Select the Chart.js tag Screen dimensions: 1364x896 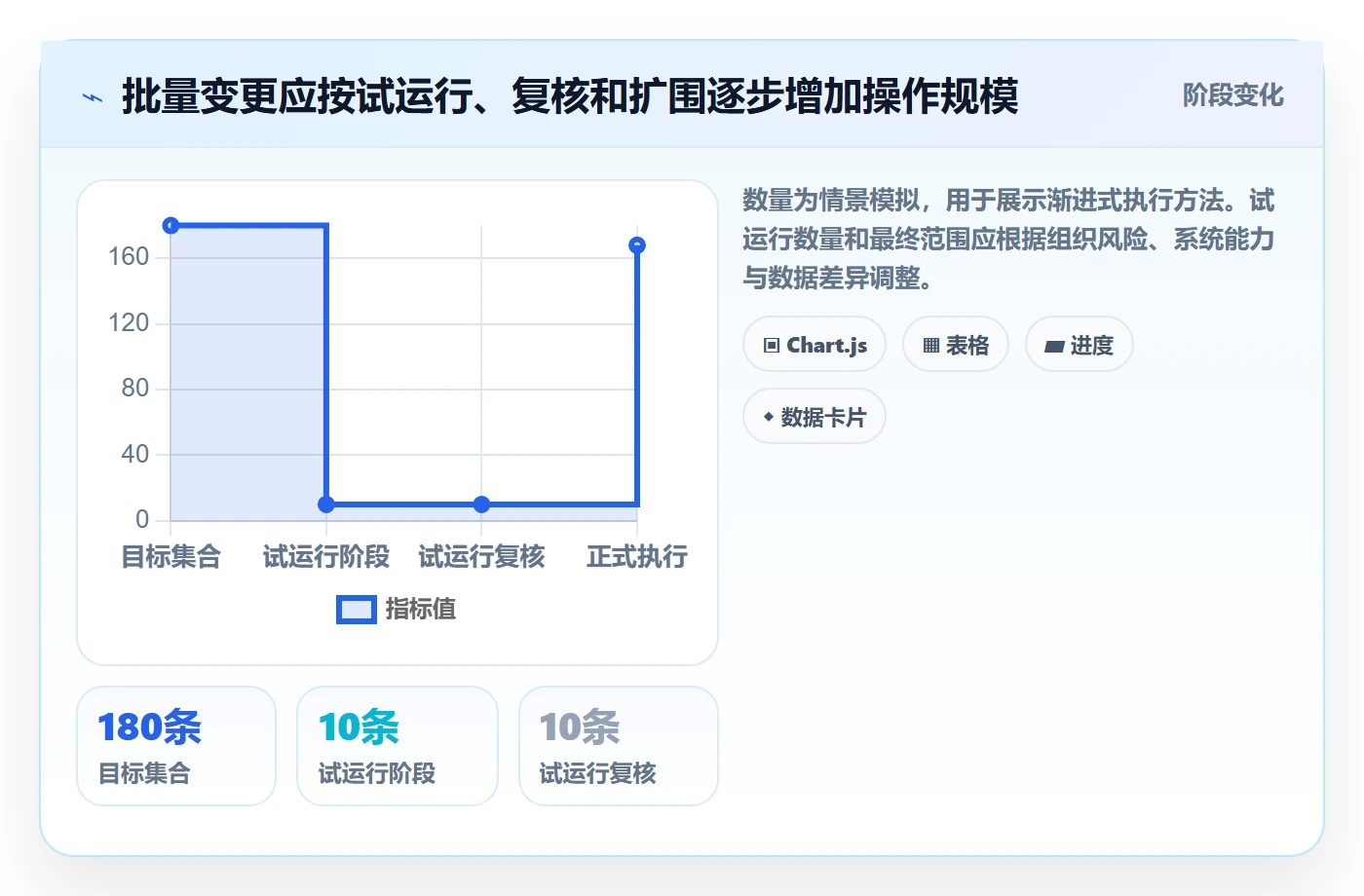click(815, 345)
